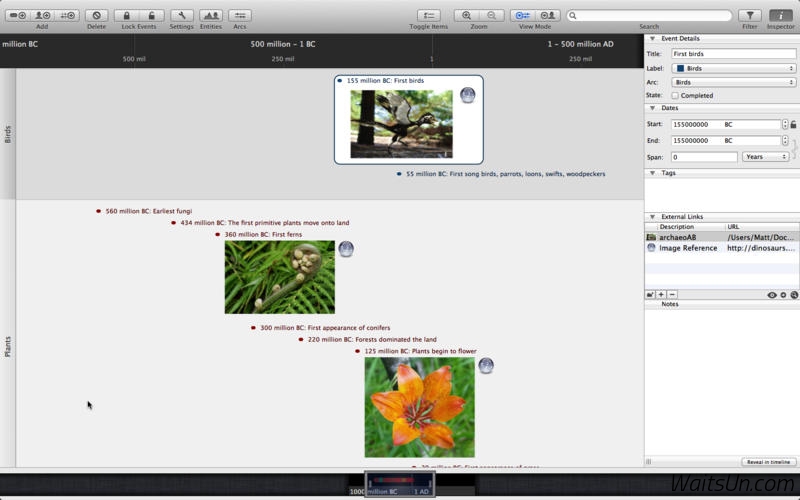This screenshot has height=500, width=800.
Task: Click the eye preview icon under External Links
Action: [x=771, y=295]
